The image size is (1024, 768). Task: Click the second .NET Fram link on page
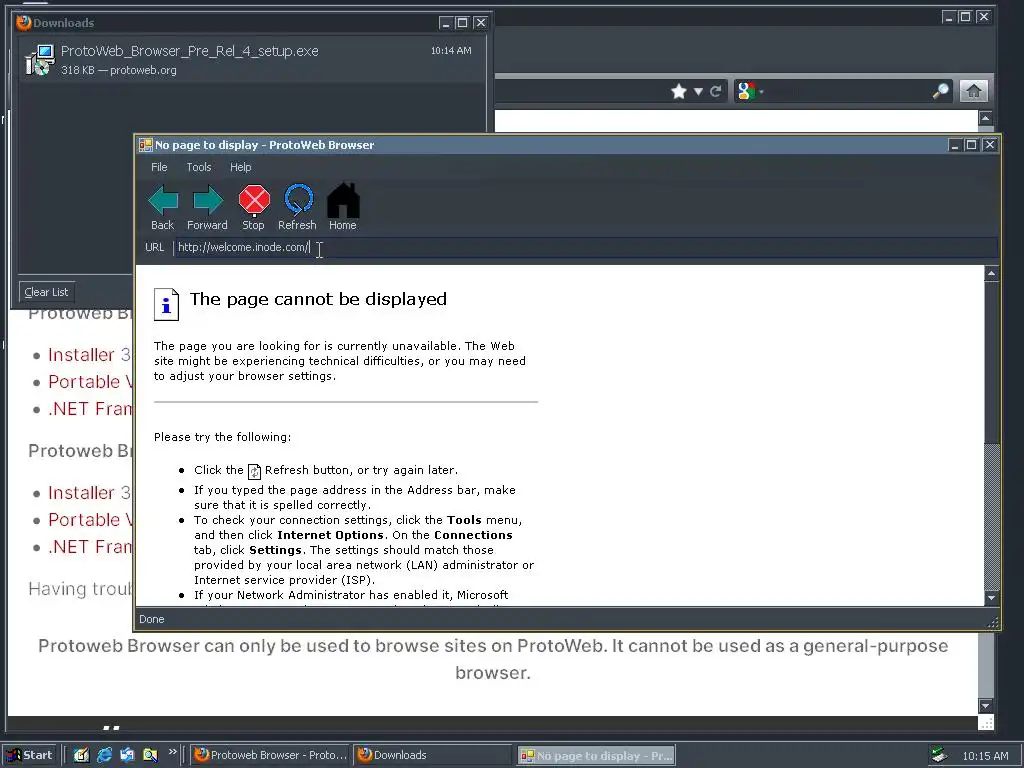89,547
